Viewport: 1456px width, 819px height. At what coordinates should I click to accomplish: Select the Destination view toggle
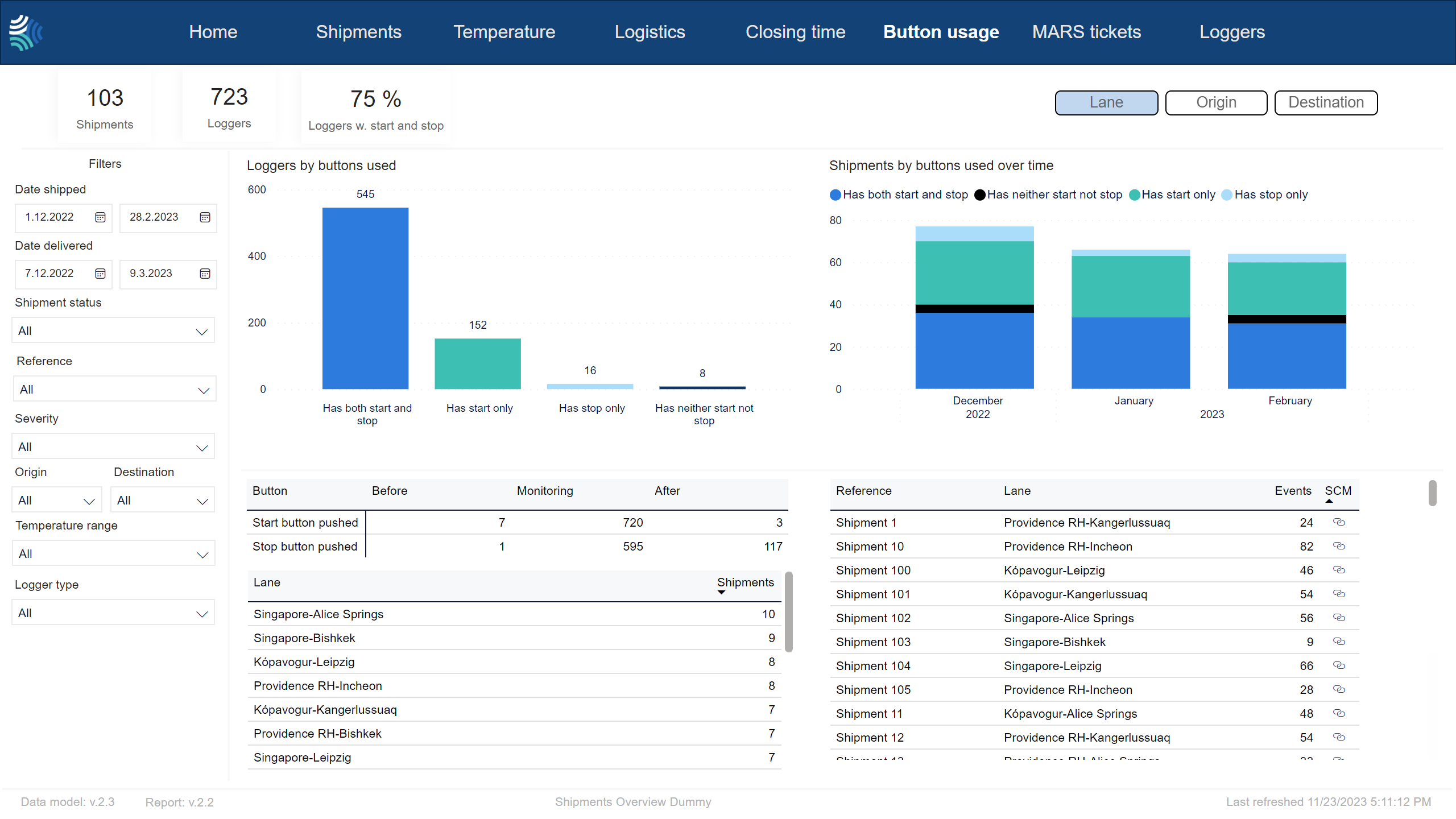(x=1326, y=102)
